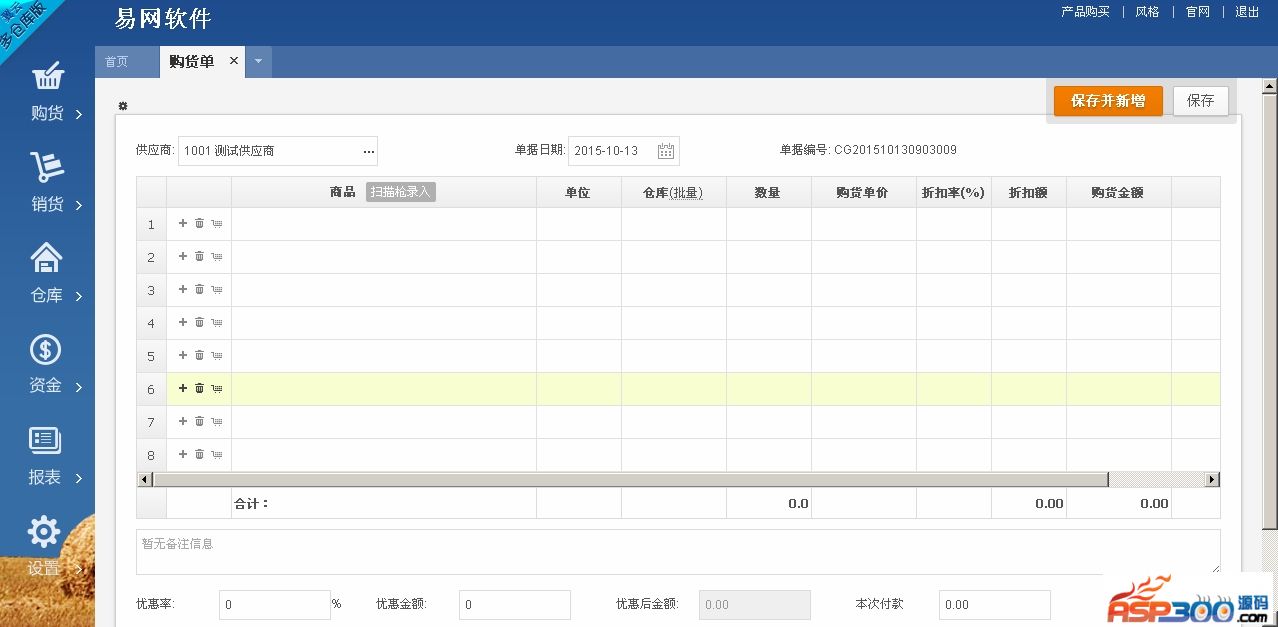Viewport: 1278px width, 627px height.
Task: Click the 扫描枪录入 button
Action: (x=400, y=192)
